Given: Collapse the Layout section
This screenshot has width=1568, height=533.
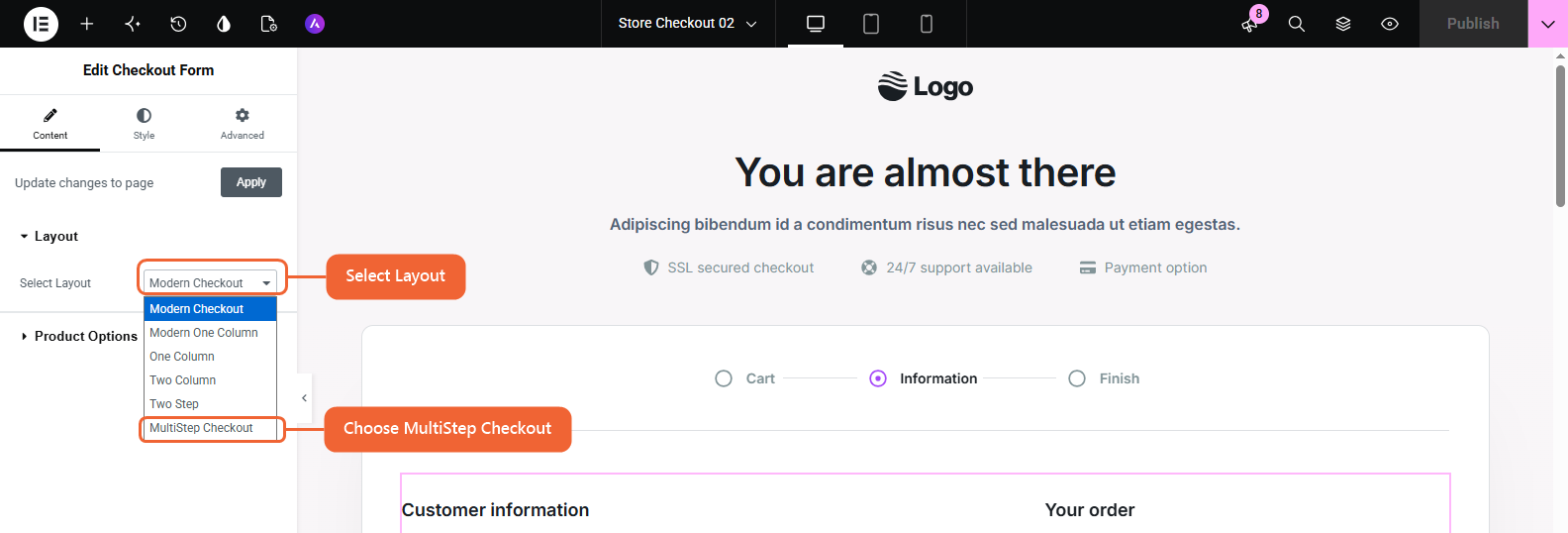Looking at the screenshot, I should 49,237.
